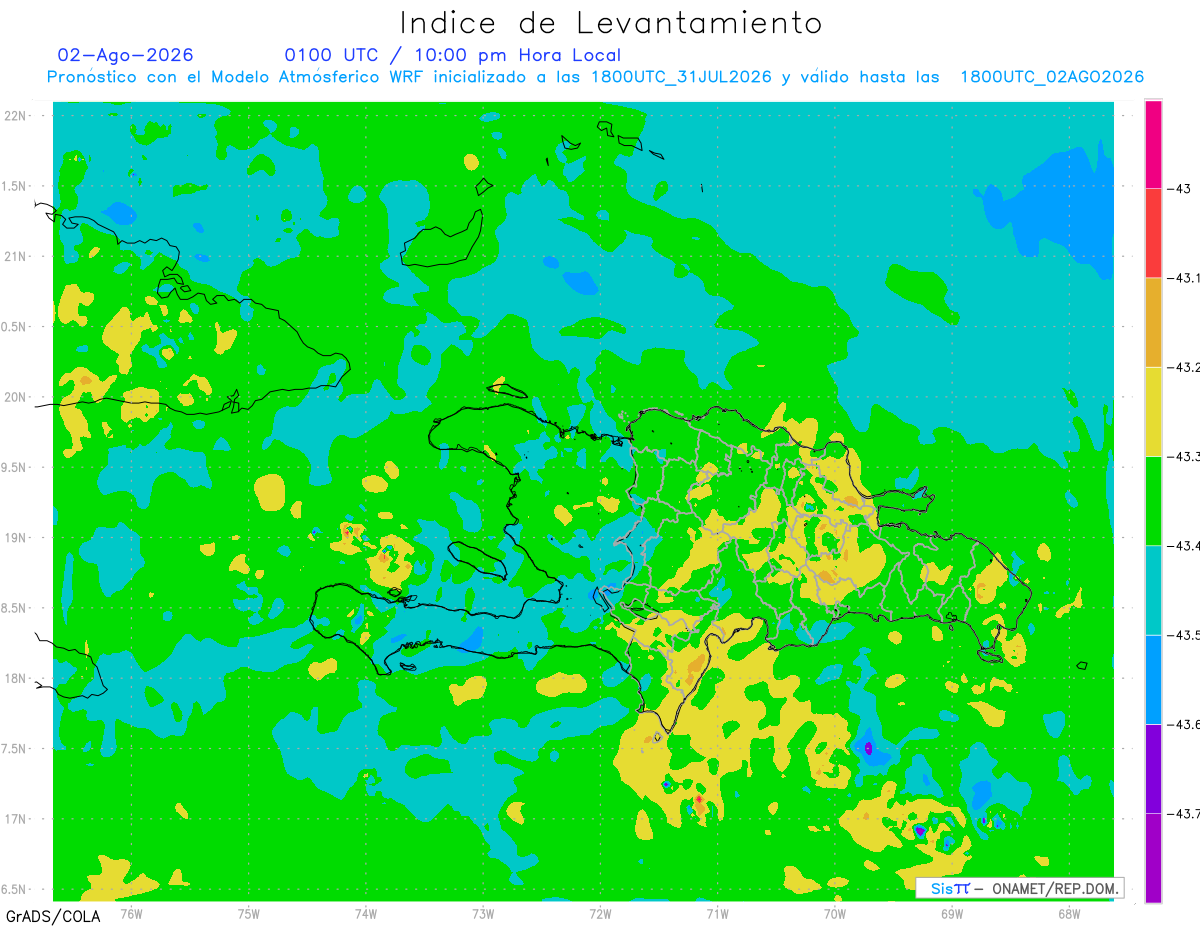The width and height of the screenshot is (1200, 927).
Task: Click the legend value '-43.3'
Action: [x=1183, y=456]
